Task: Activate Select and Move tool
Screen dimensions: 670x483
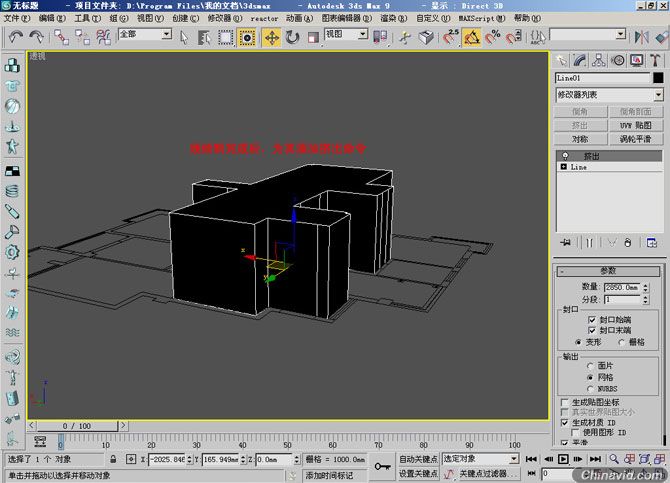Action: tap(271, 37)
